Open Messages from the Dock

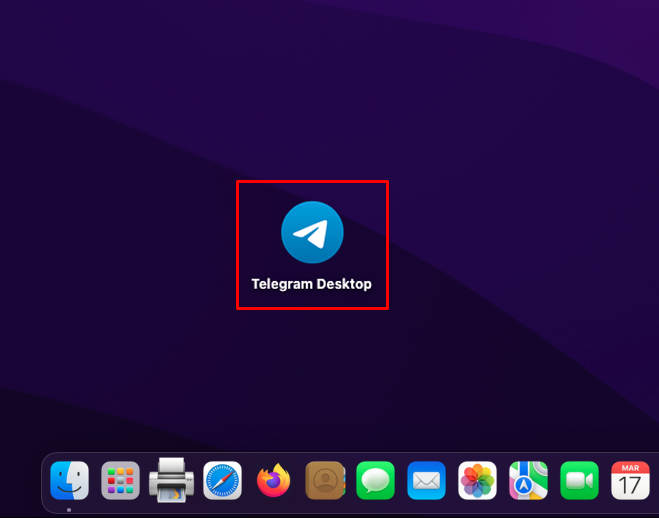click(x=375, y=481)
